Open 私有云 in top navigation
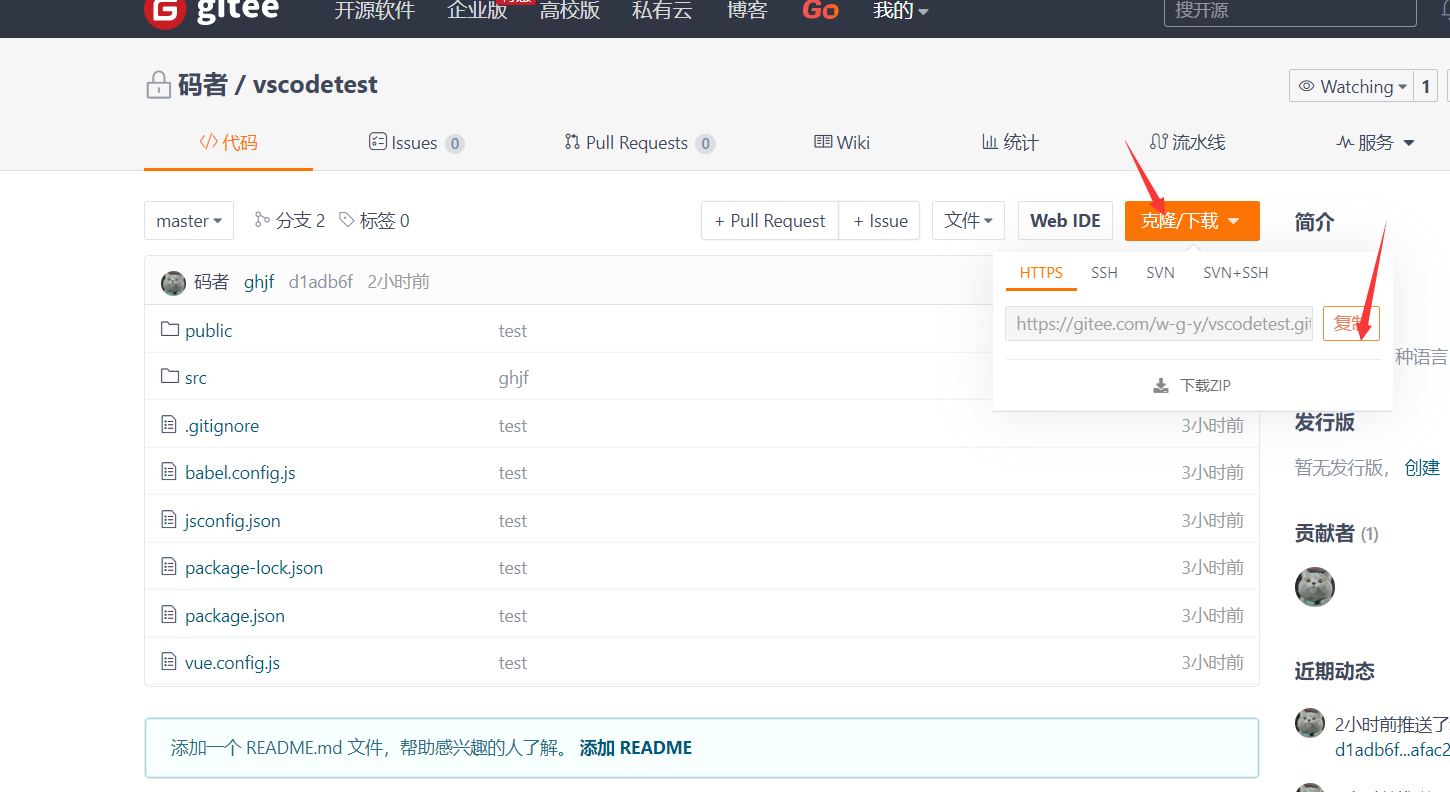The image size is (1450, 792). click(x=662, y=10)
